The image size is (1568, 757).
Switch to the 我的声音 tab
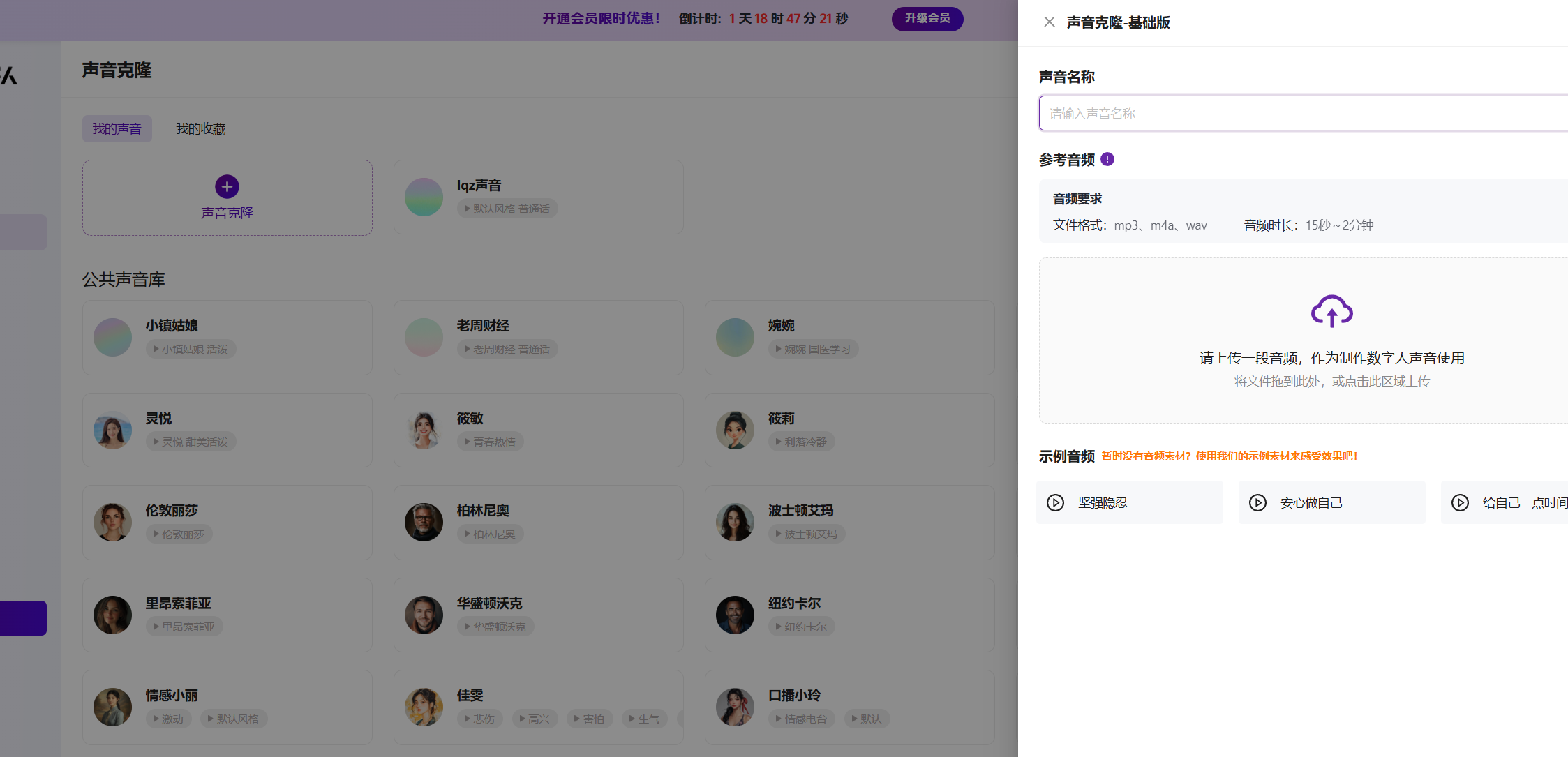tap(117, 129)
